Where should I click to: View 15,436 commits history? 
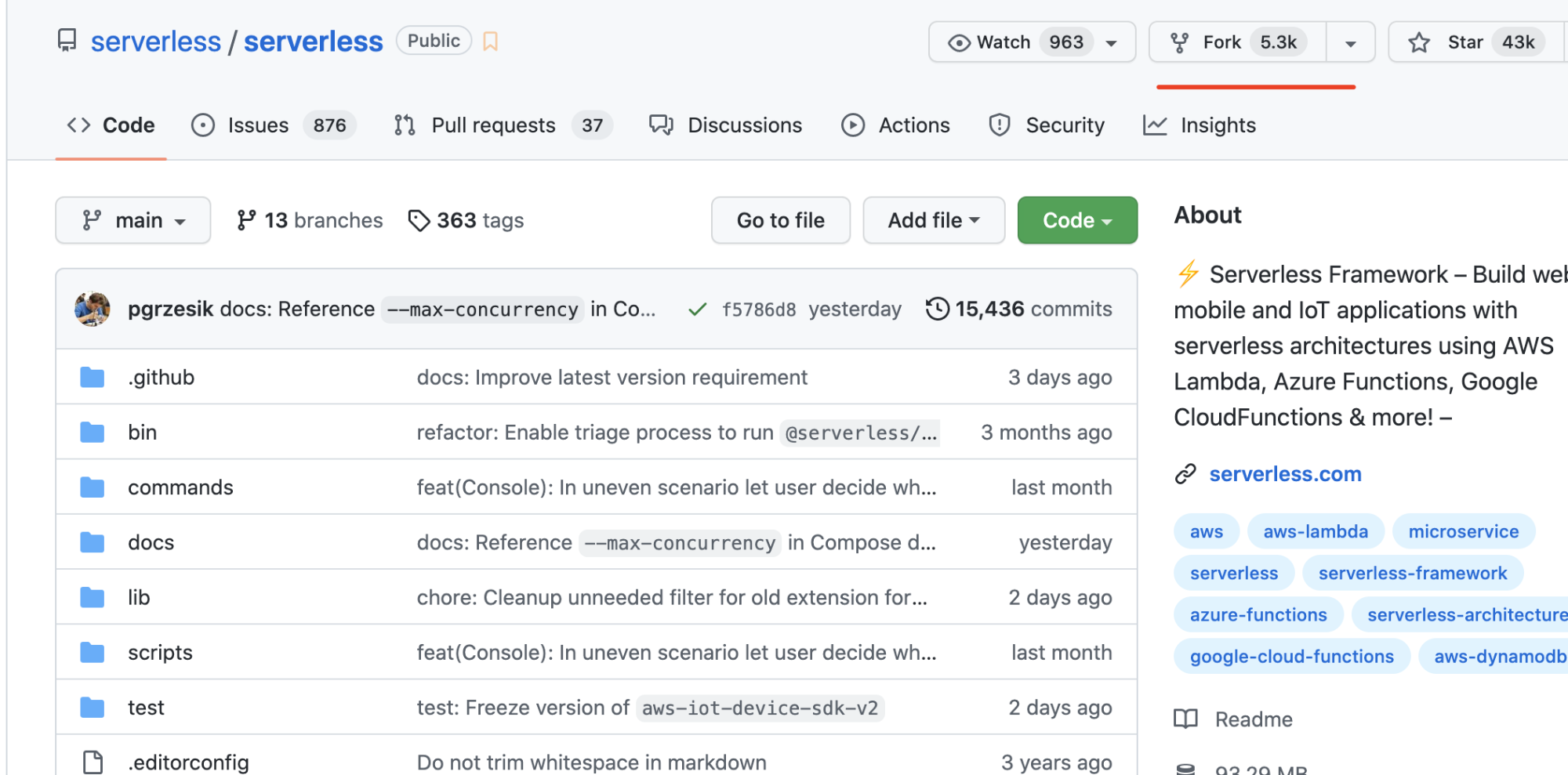pos(1019,309)
